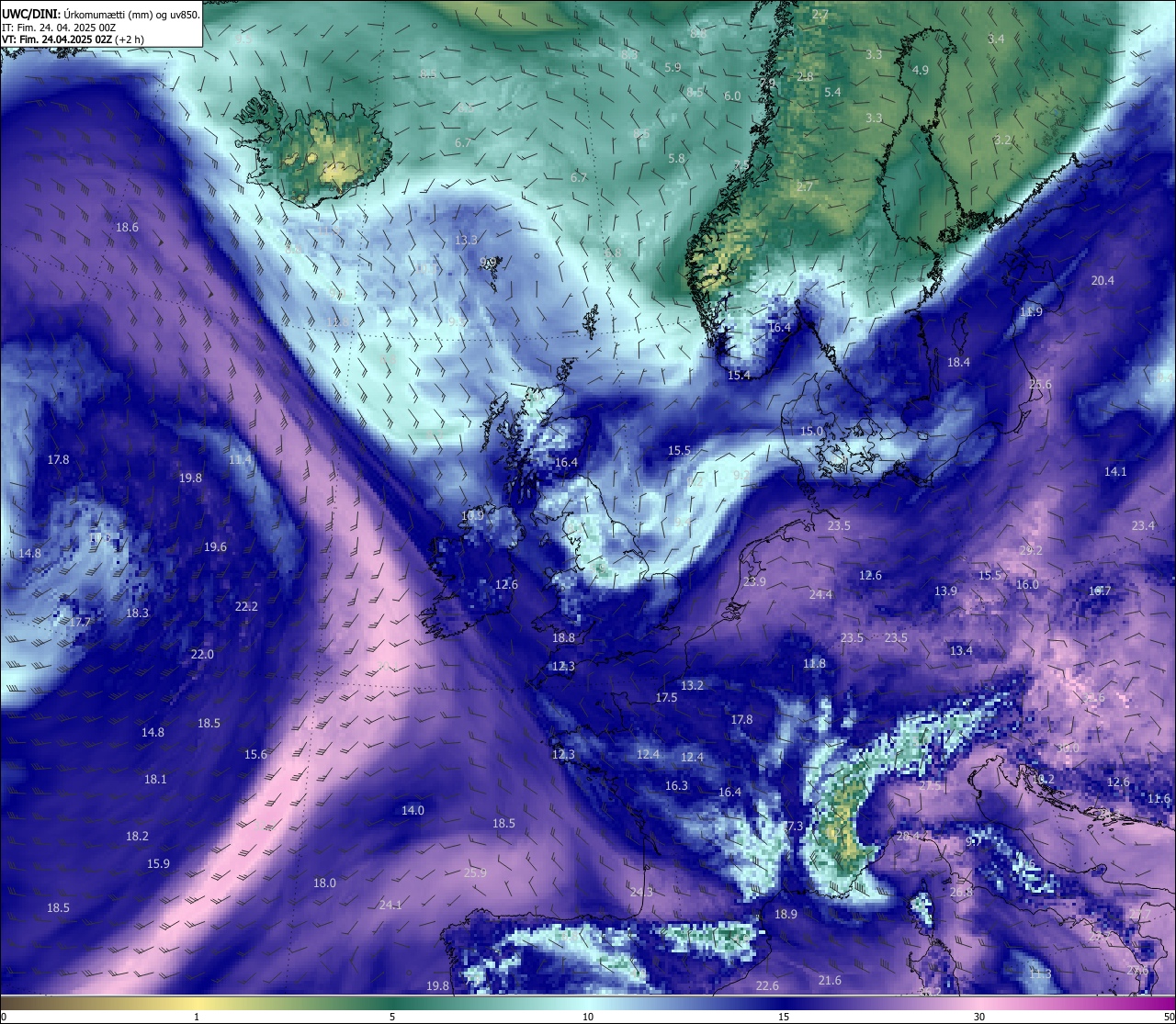This screenshot has width=1176, height=1024.
Task: Select the 13.9 value label
Action: click(945, 591)
